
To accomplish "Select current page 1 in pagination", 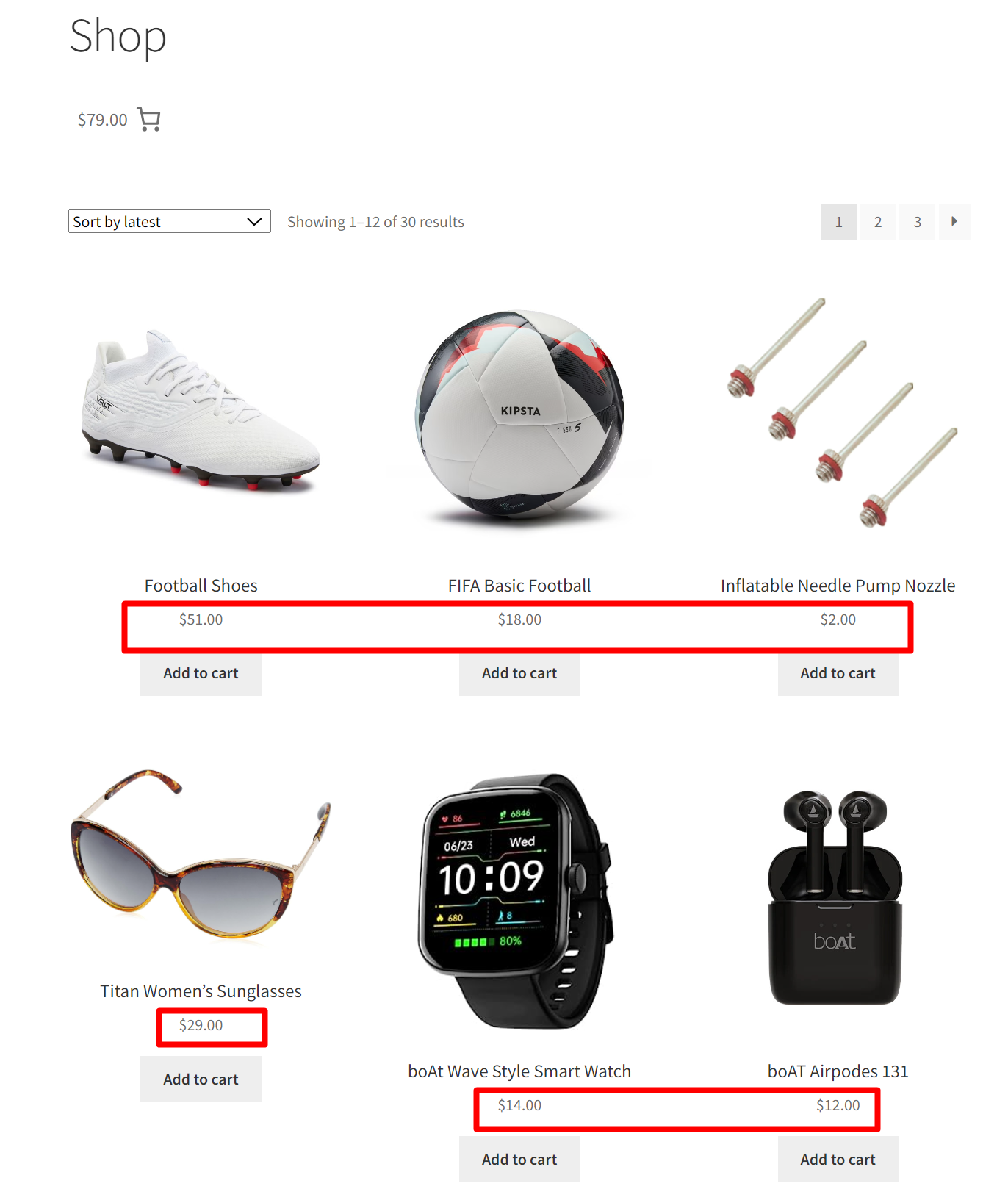I will 838,222.
